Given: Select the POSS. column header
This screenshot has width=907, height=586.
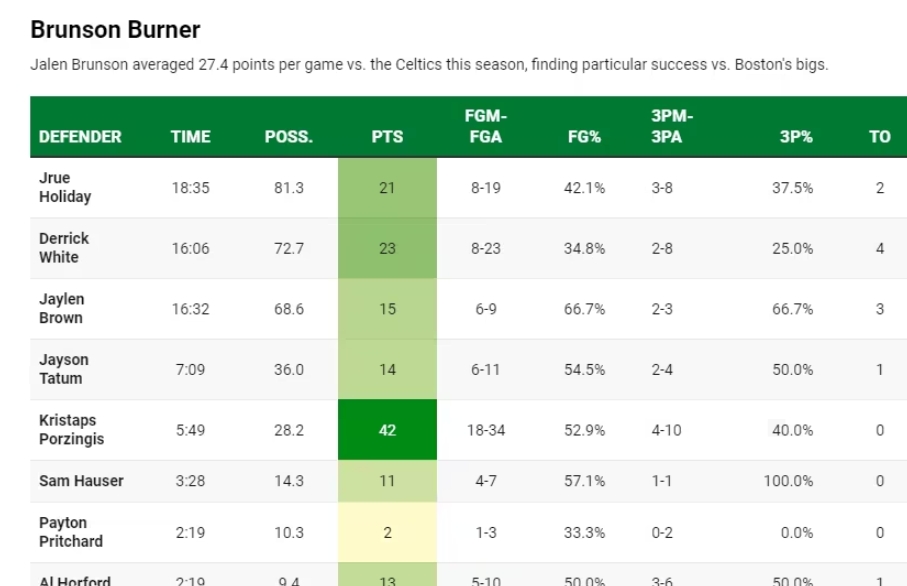Looking at the screenshot, I should tap(288, 137).
